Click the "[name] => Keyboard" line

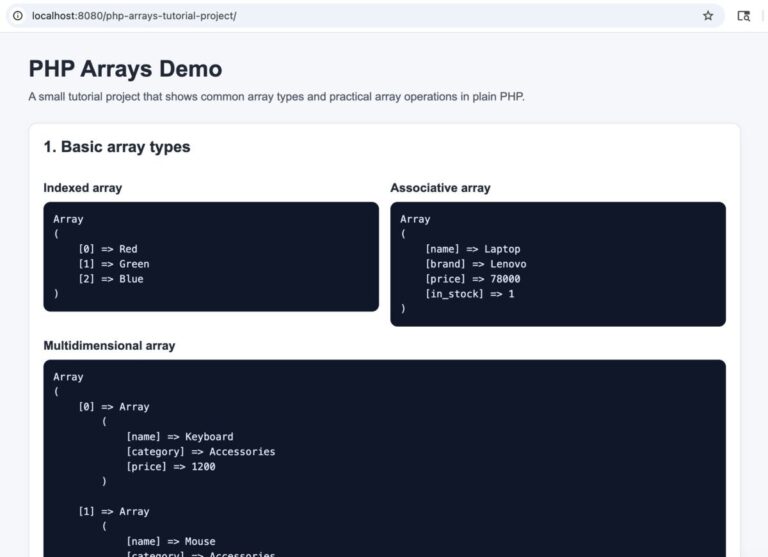click(180, 436)
